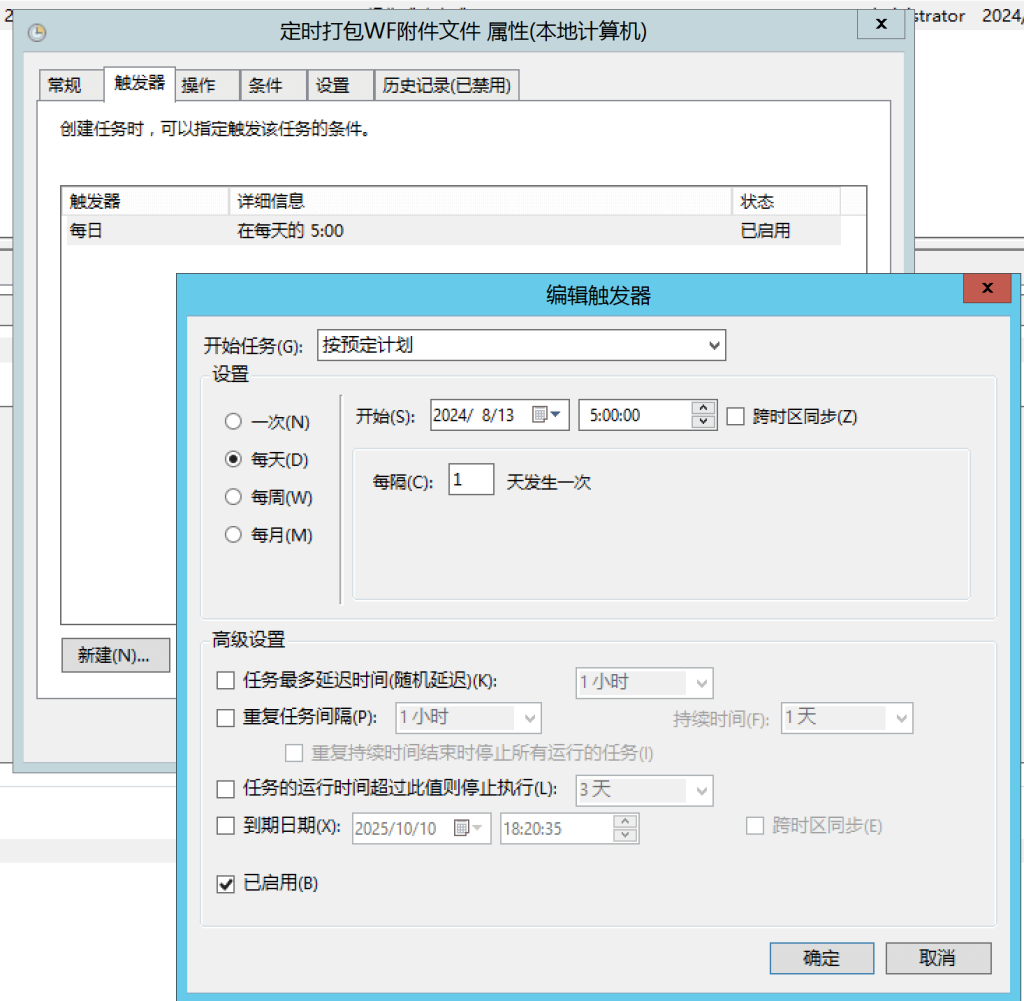This screenshot has height=1001, width=1024.
Task: Select the 每周(W) radio option
Action: 233,497
